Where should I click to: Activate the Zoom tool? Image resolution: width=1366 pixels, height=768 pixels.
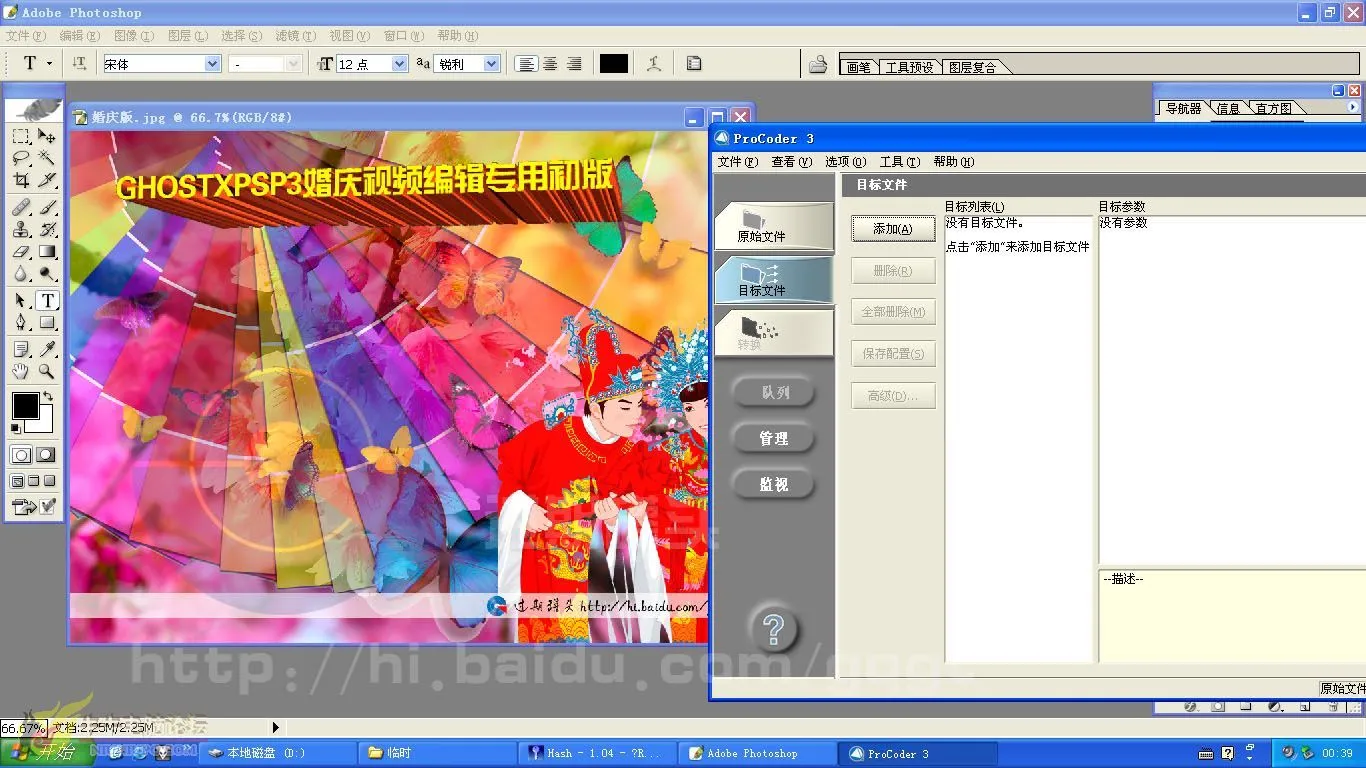pos(46,371)
